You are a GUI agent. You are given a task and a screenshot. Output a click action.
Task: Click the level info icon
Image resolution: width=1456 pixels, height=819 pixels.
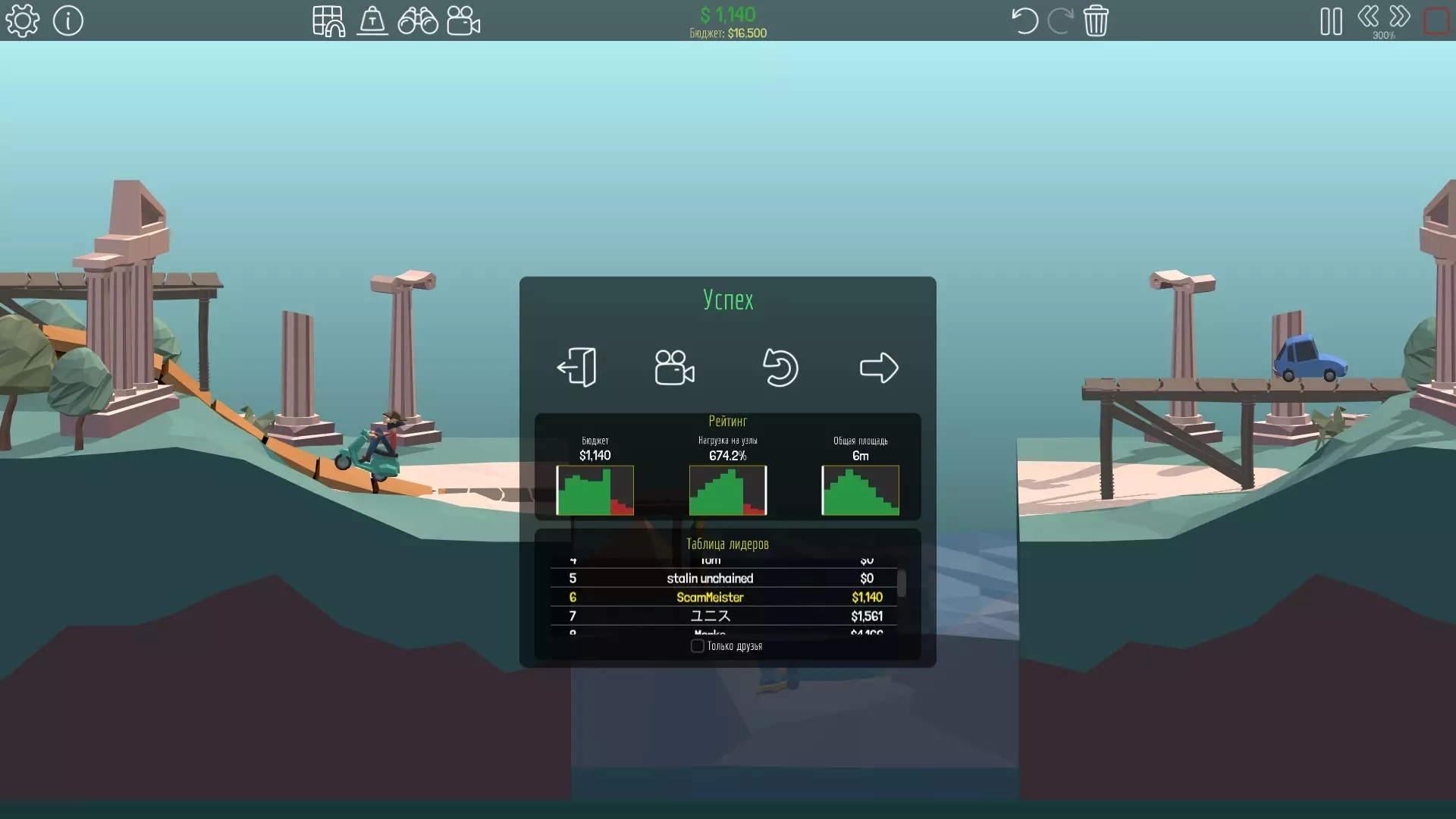(x=68, y=20)
